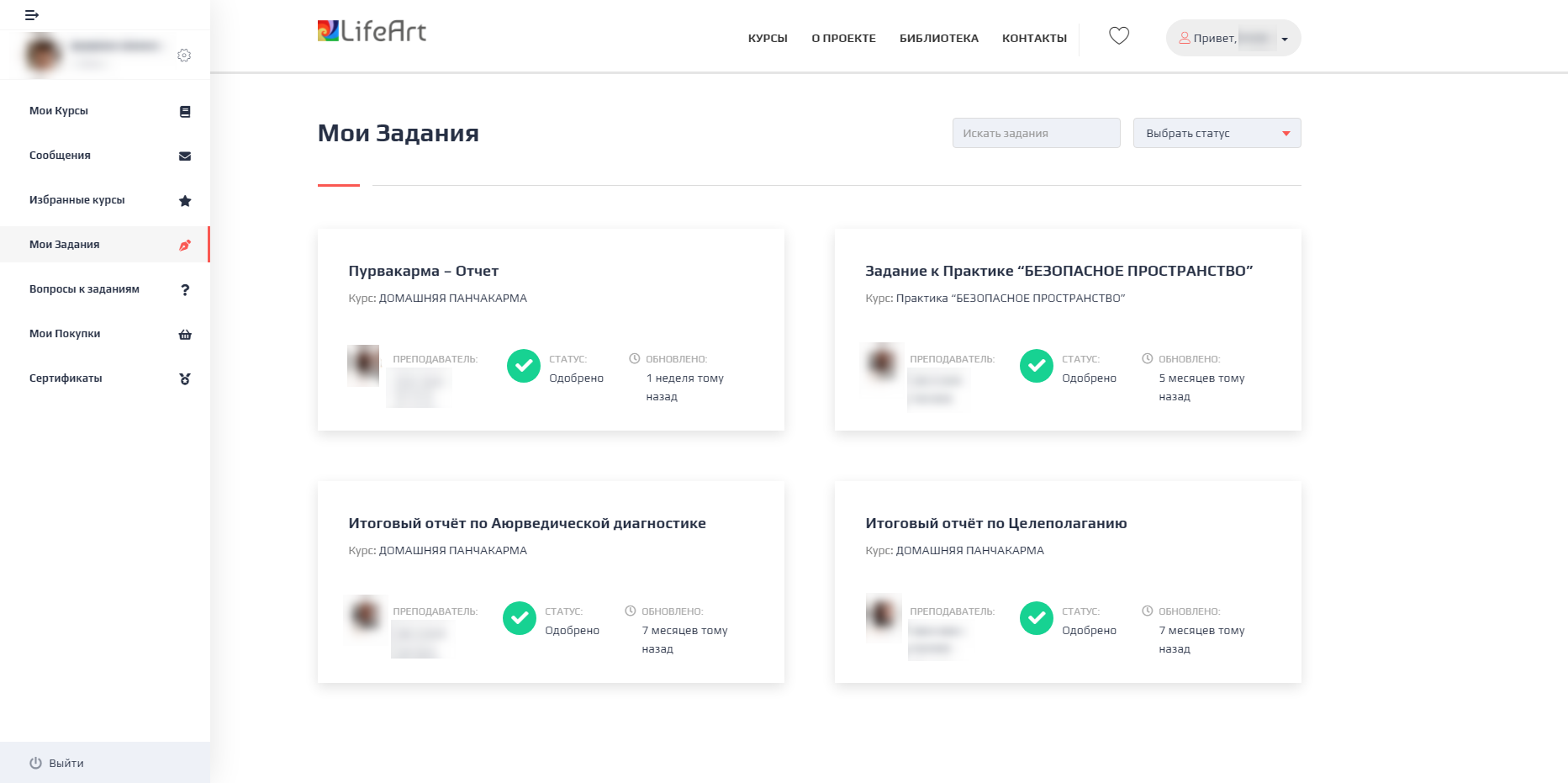Image resolution: width=1568 pixels, height=783 pixels.
Task: Click the question mark icon for Вопросы к заданиям
Action: tap(185, 290)
